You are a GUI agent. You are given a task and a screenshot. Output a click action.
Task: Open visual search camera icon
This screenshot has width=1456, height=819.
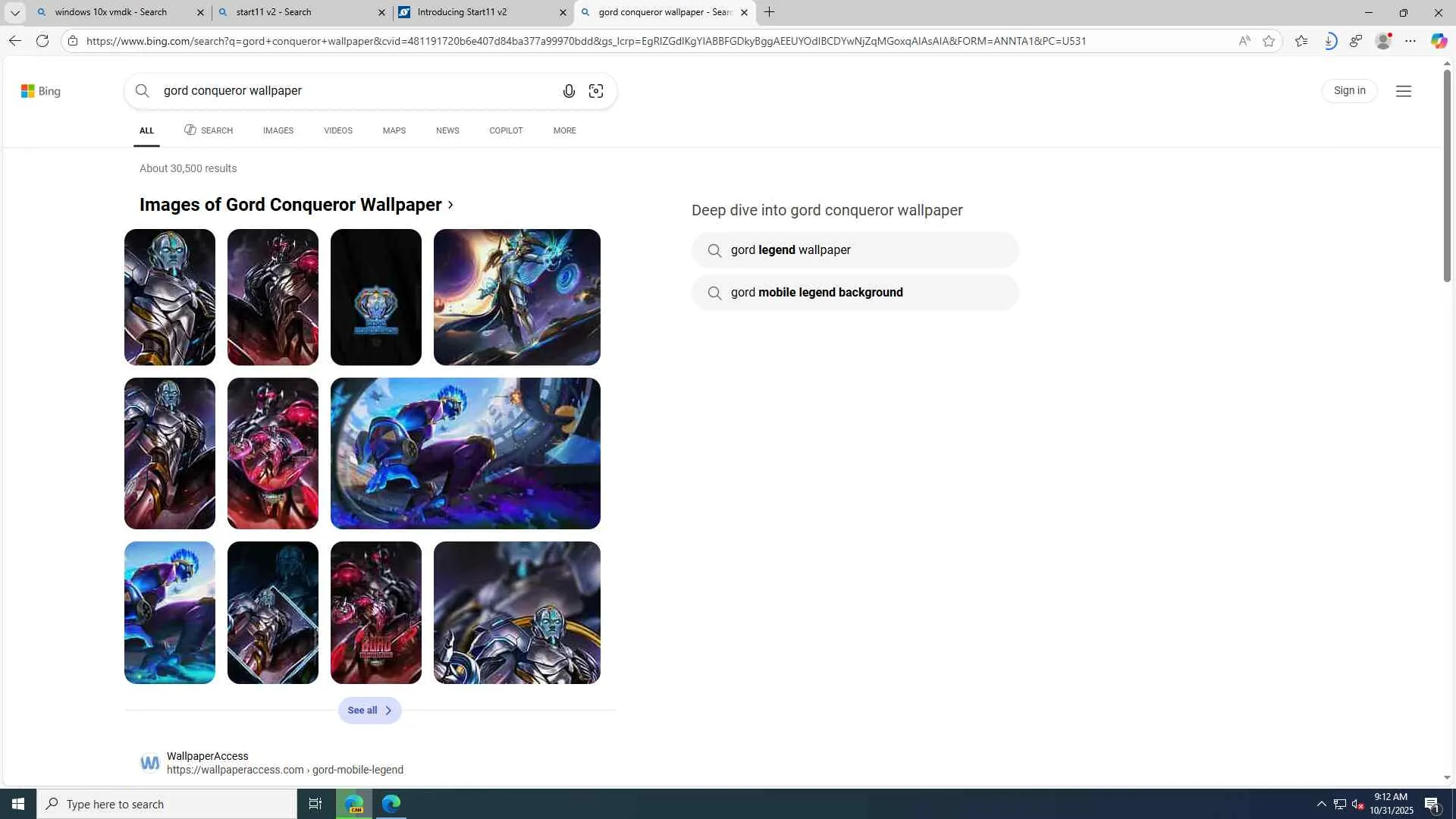596,91
